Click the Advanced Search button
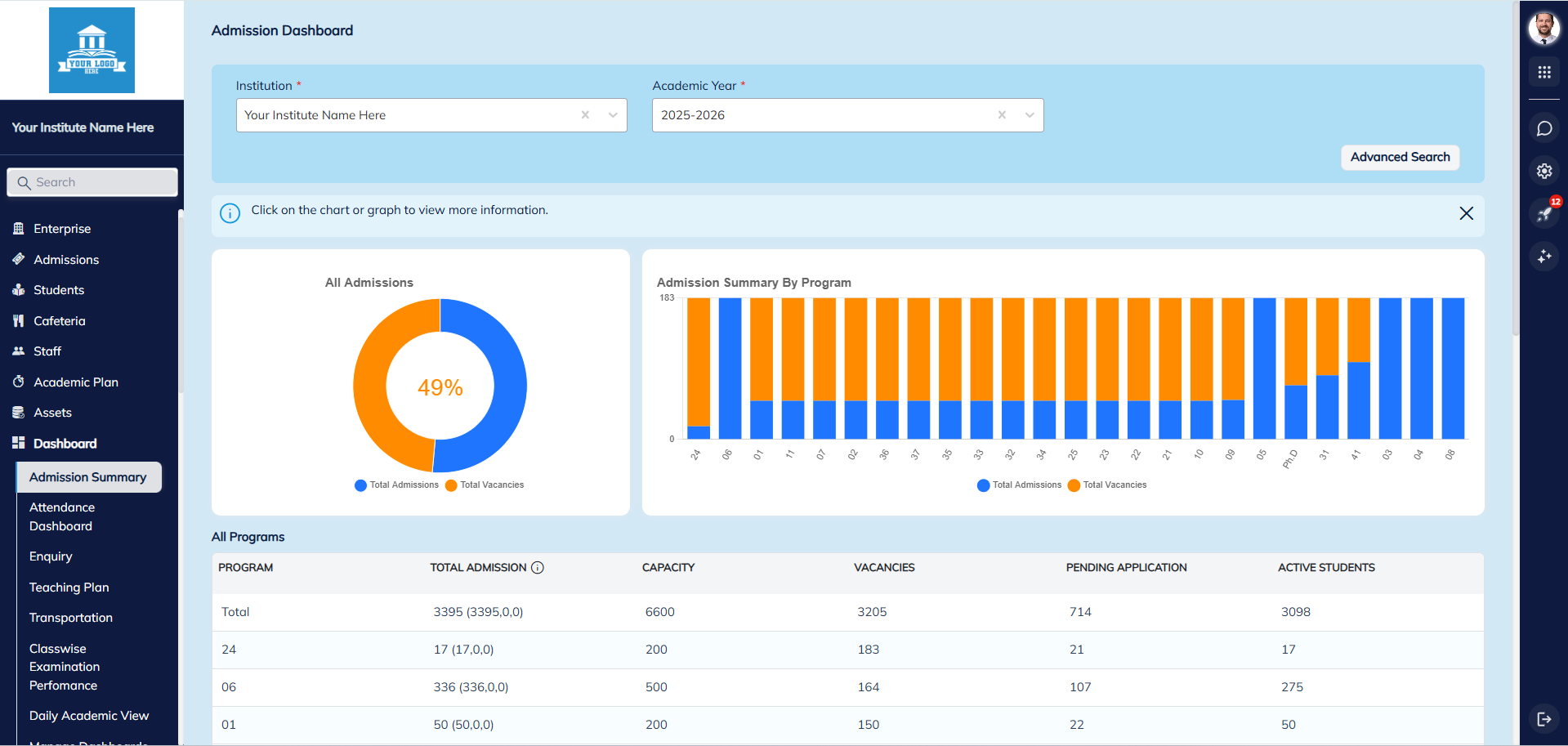 point(1400,157)
